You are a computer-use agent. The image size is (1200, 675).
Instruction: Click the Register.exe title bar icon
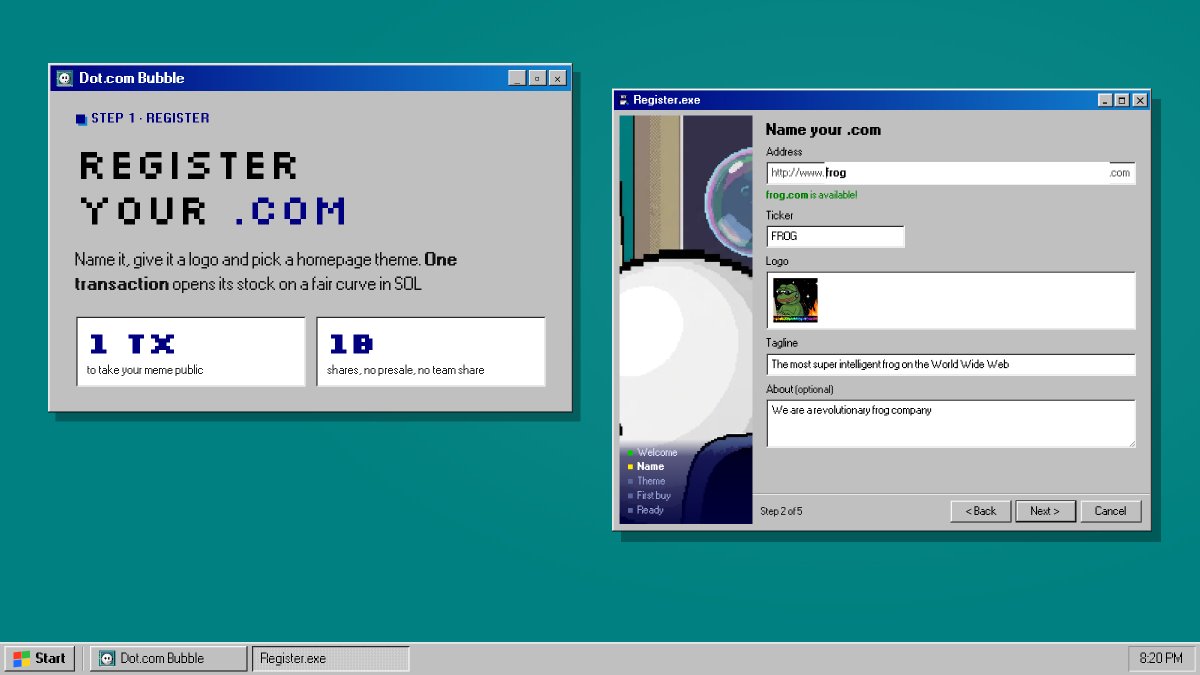pyautogui.click(x=623, y=100)
